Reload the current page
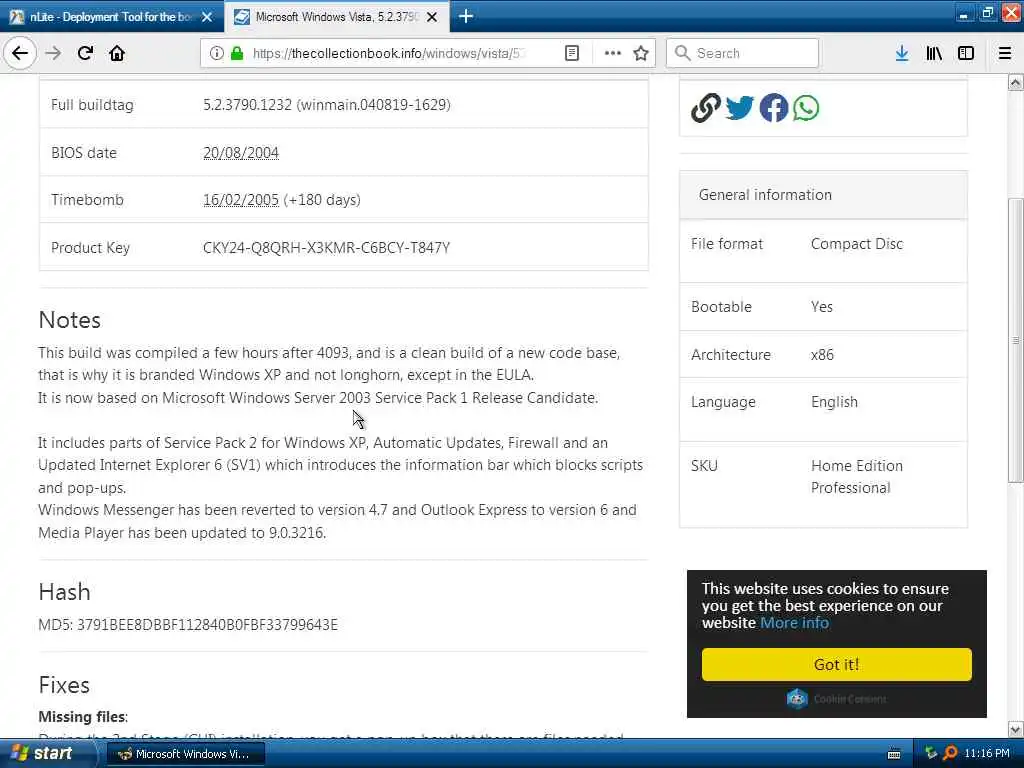Screen dimensions: 1024x768 coord(85,53)
